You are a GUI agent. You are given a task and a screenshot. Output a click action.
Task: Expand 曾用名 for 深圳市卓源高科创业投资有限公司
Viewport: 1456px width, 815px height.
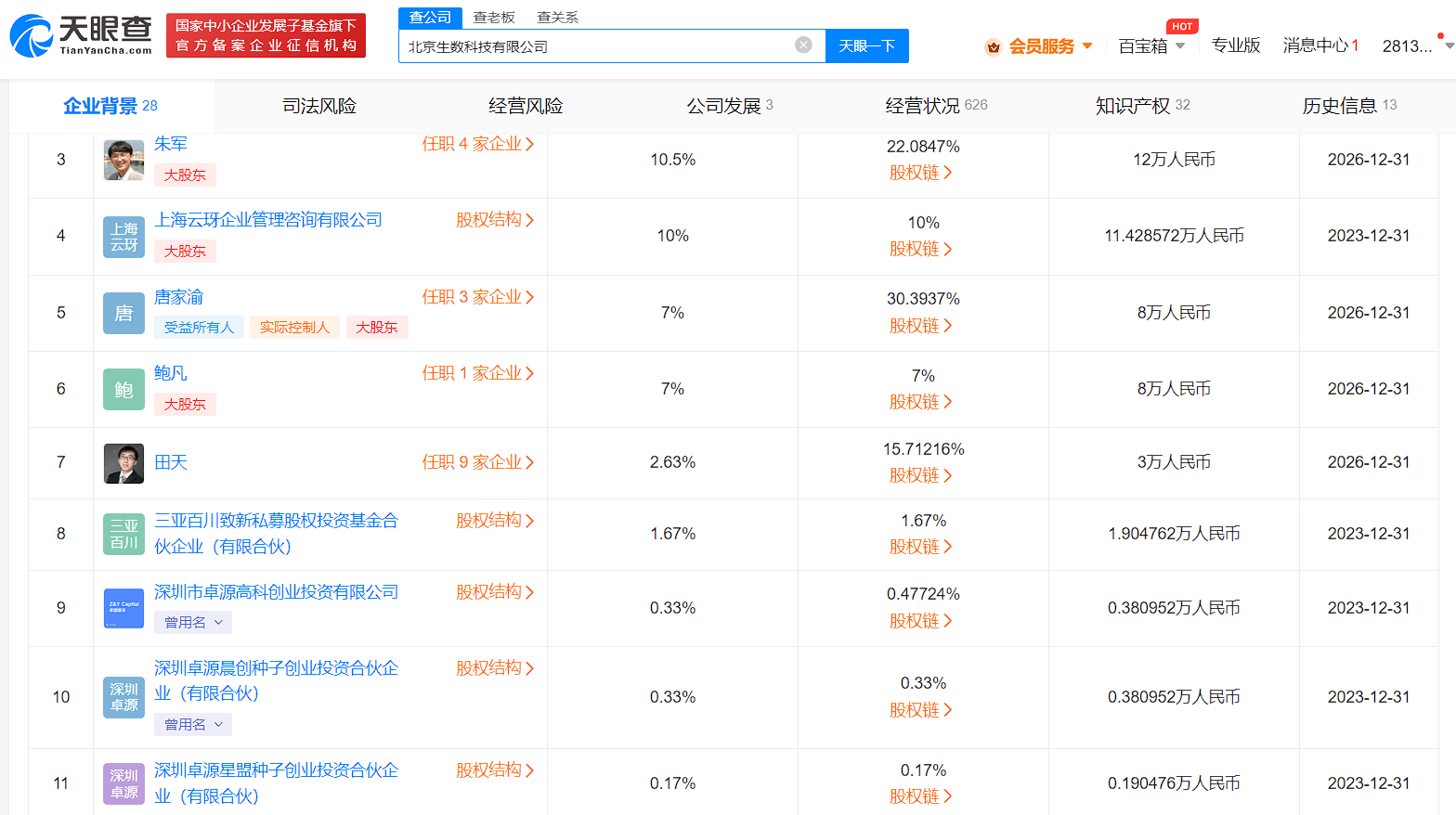point(193,622)
